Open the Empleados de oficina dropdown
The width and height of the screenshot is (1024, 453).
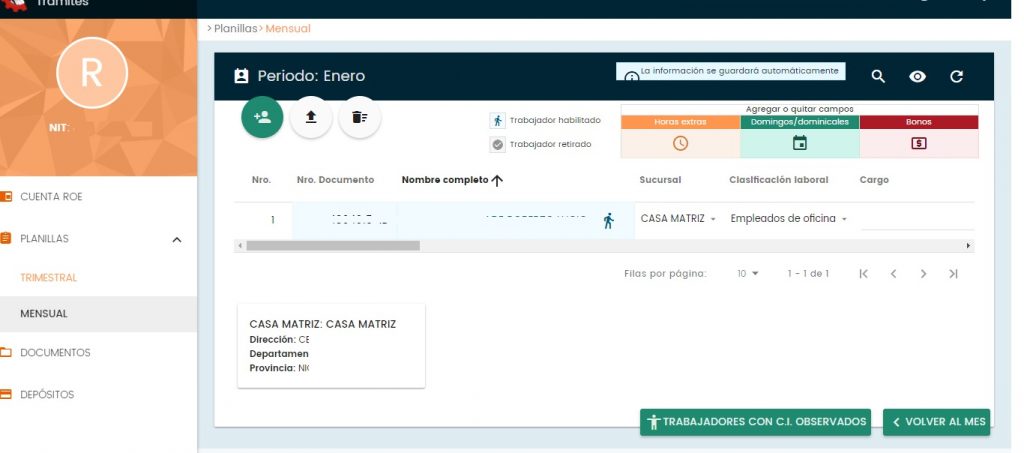[788, 219]
